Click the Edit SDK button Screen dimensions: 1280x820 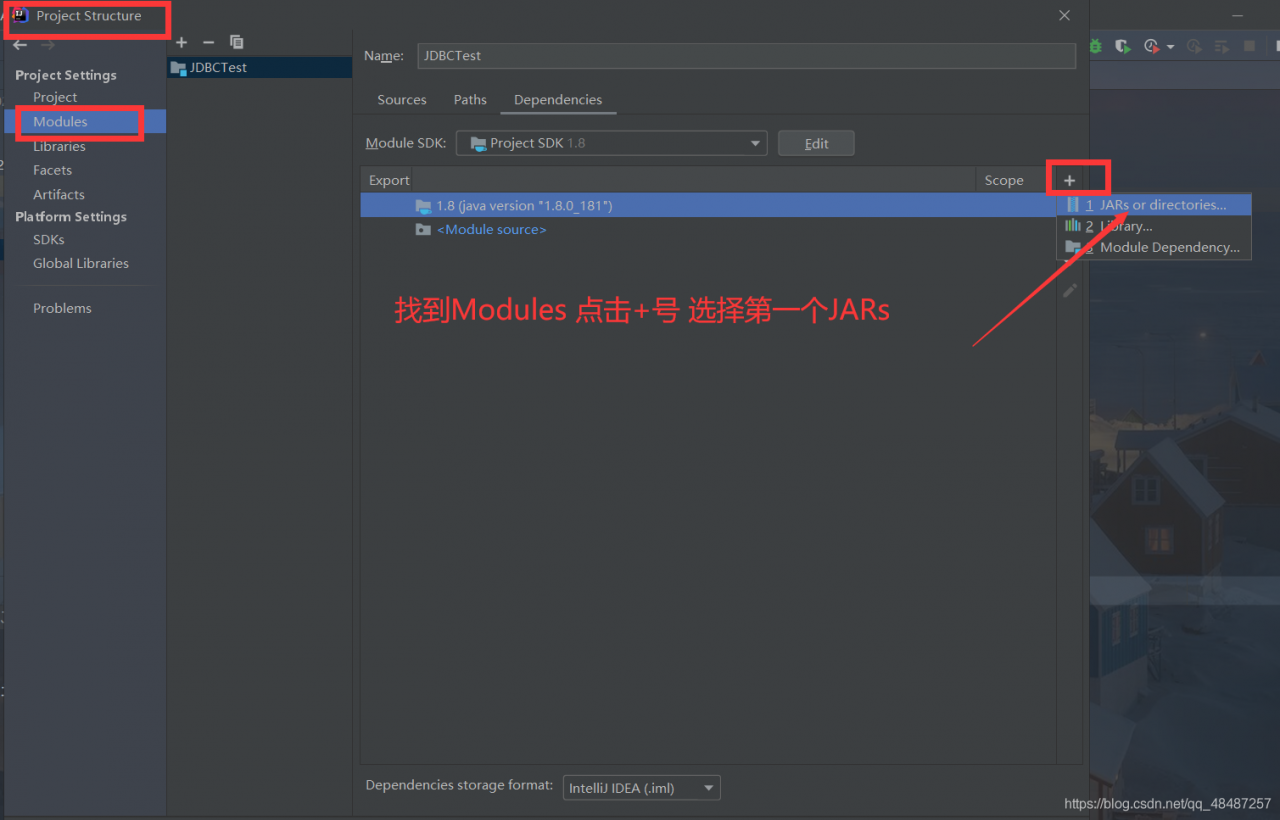pyautogui.click(x=816, y=143)
